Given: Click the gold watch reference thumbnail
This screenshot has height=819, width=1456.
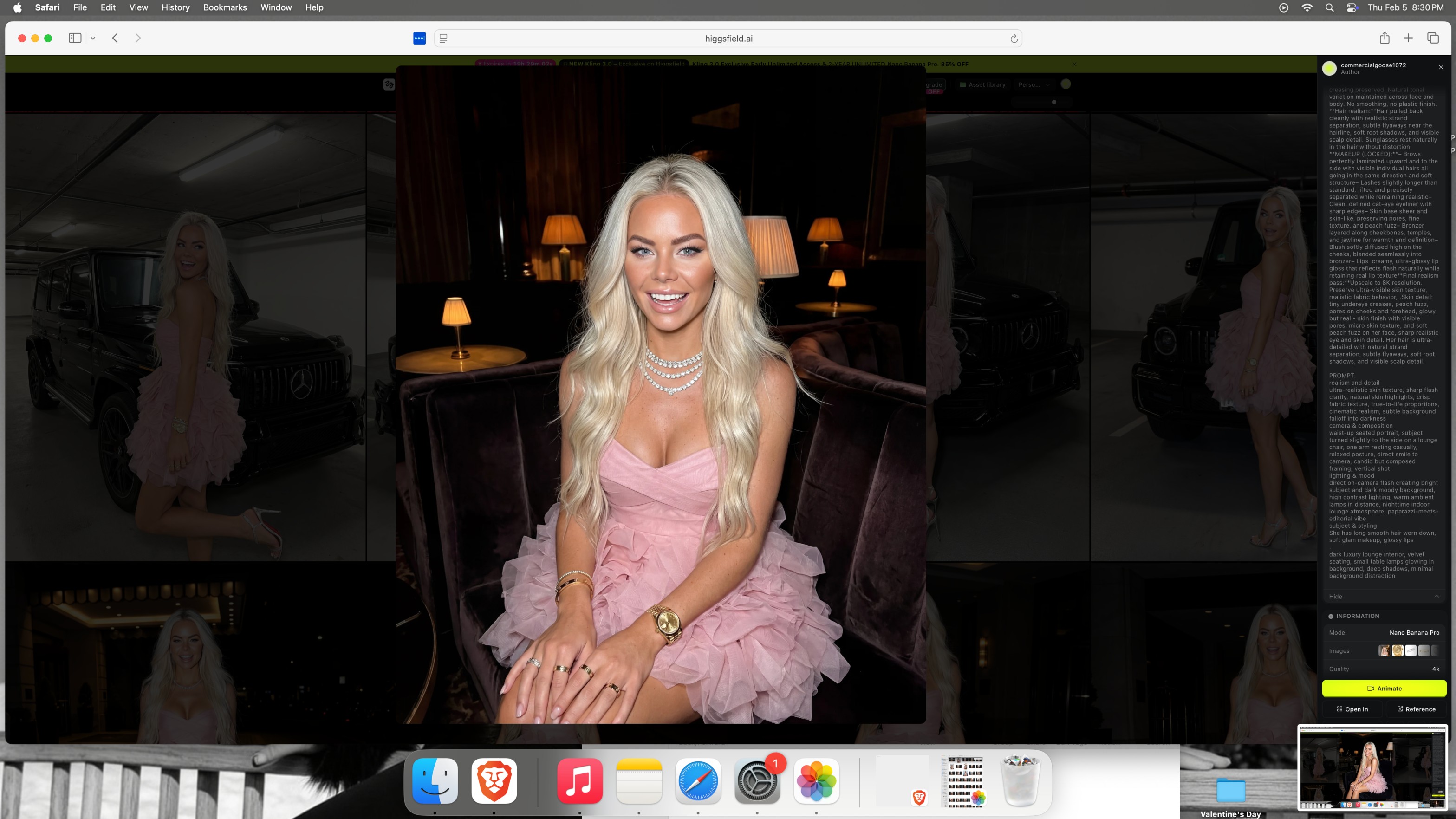Looking at the screenshot, I should pyautogui.click(x=1397, y=650).
